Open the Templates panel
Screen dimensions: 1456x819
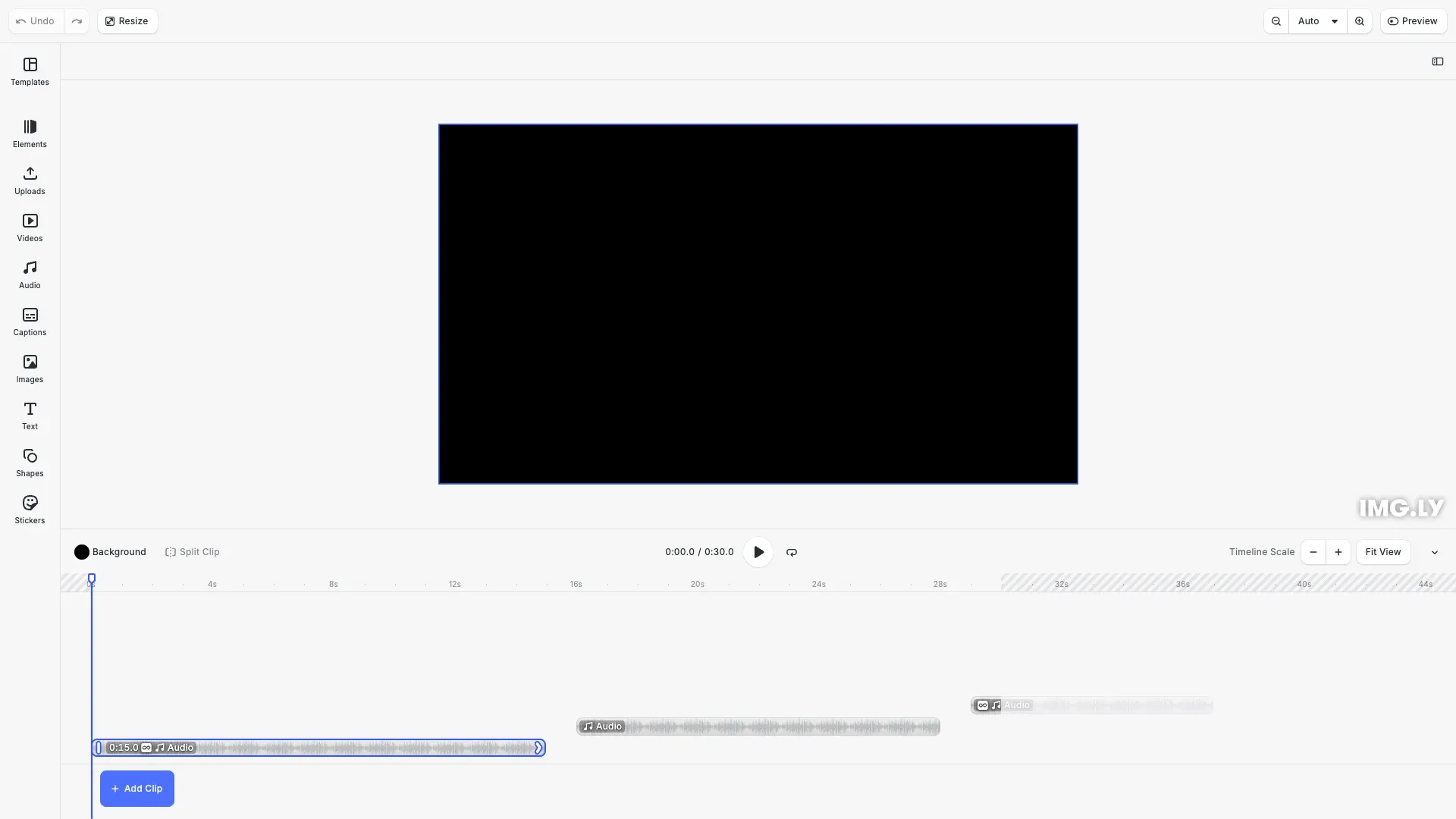(30, 71)
